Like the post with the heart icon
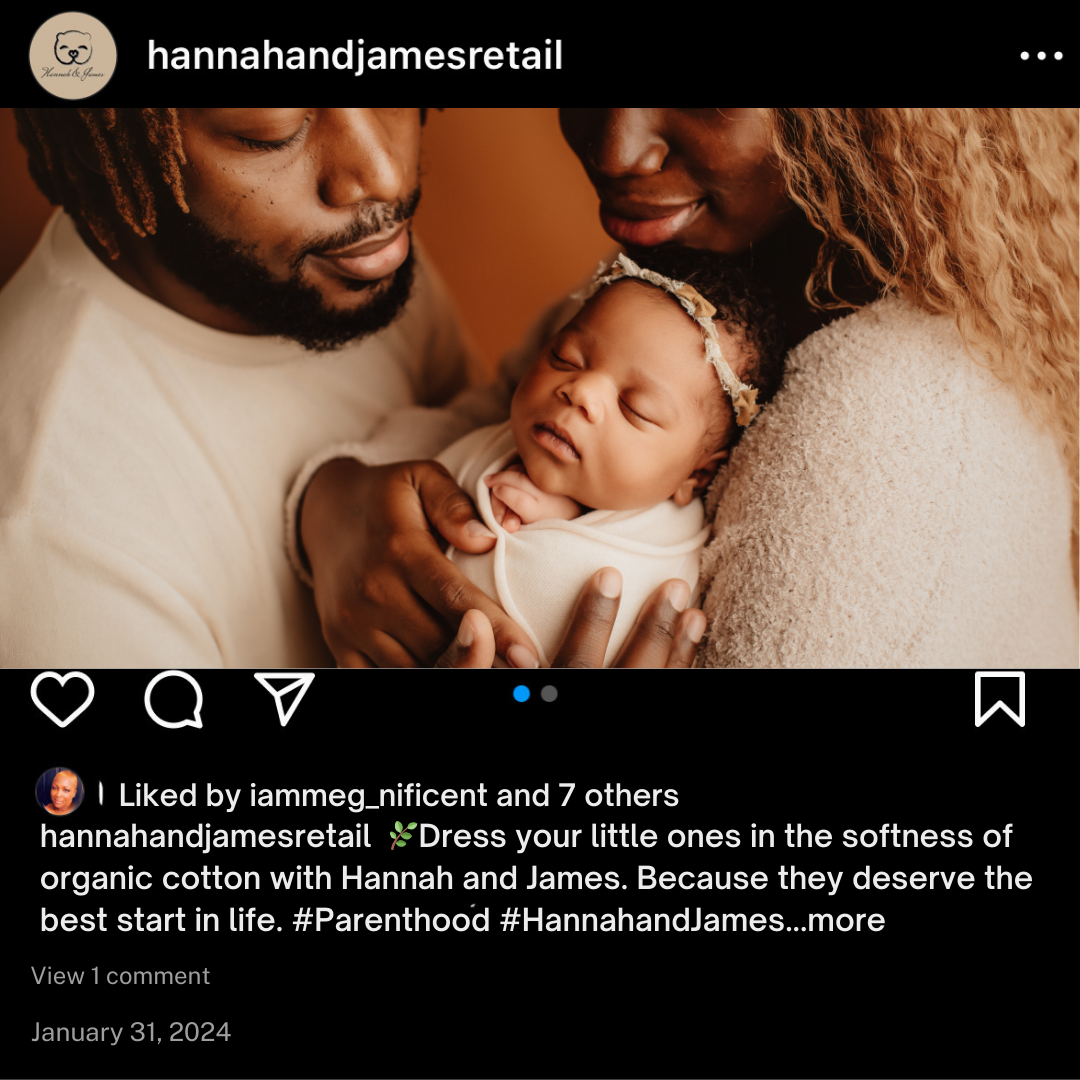The width and height of the screenshot is (1080, 1080). coord(63,699)
